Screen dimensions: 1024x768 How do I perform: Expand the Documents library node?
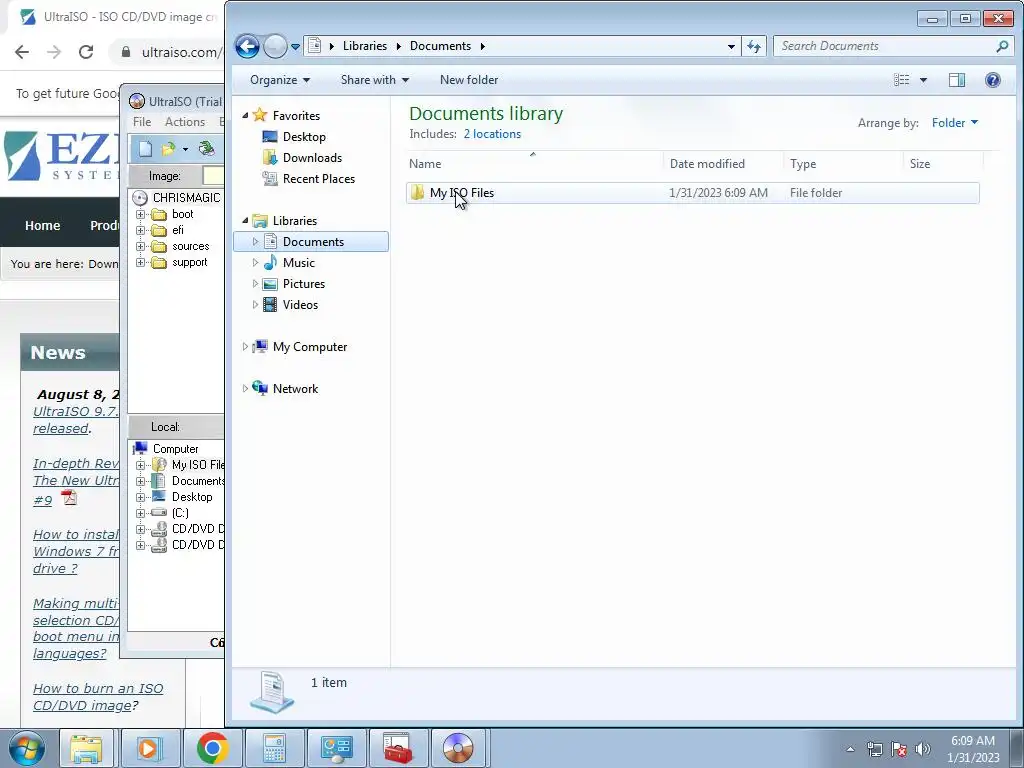255,242
